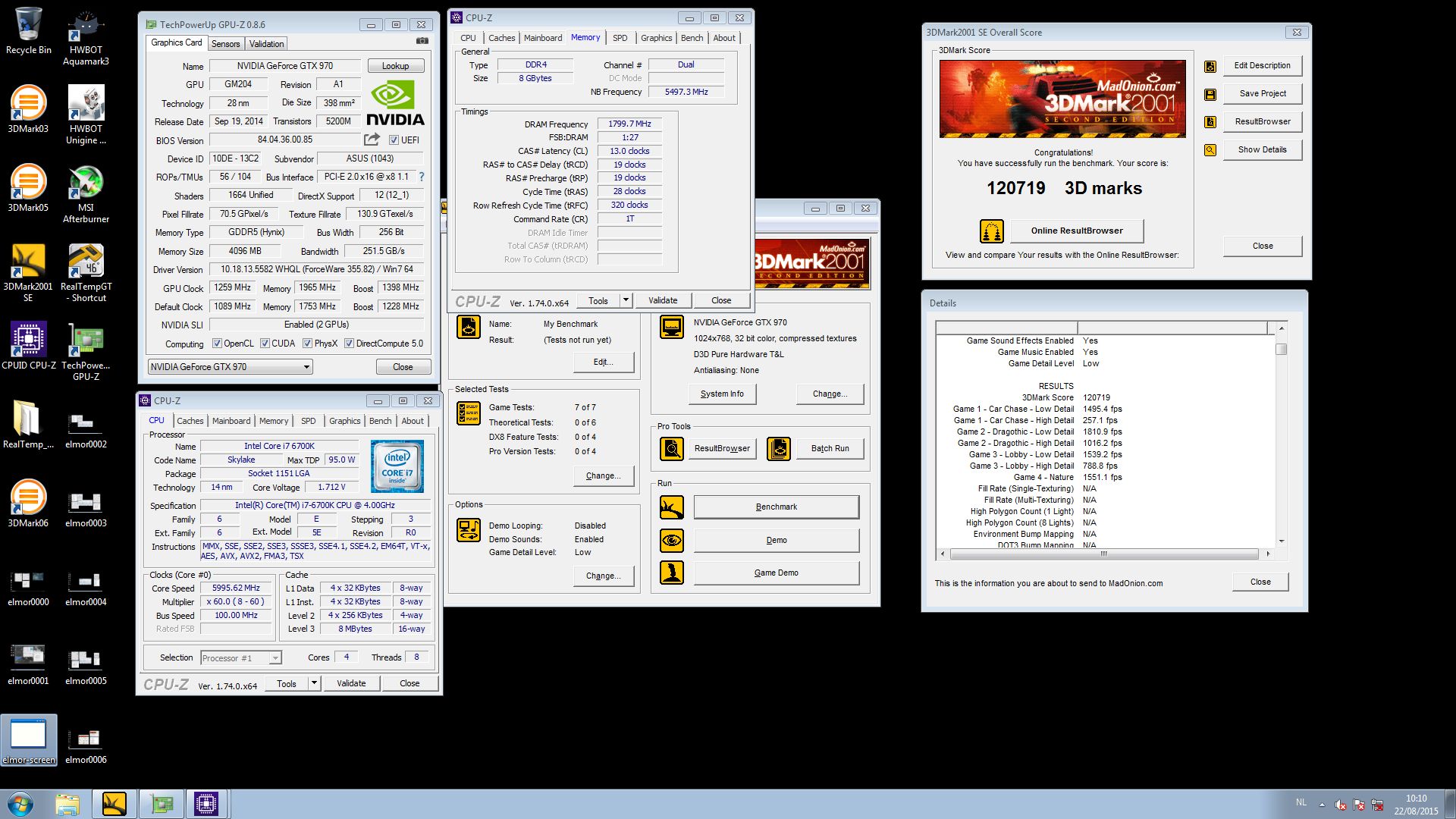
Task: Toggle OpenCL checkbox in GPU-Z
Action: pos(217,344)
